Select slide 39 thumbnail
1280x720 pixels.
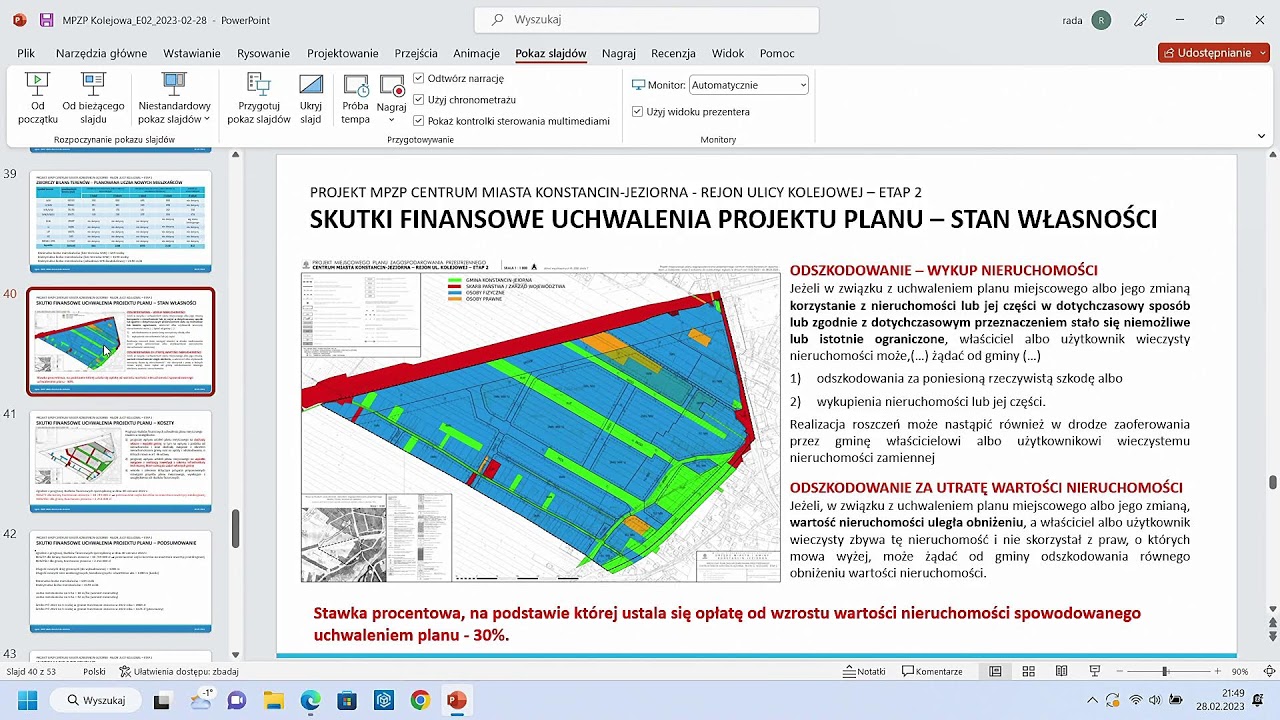(x=120, y=221)
